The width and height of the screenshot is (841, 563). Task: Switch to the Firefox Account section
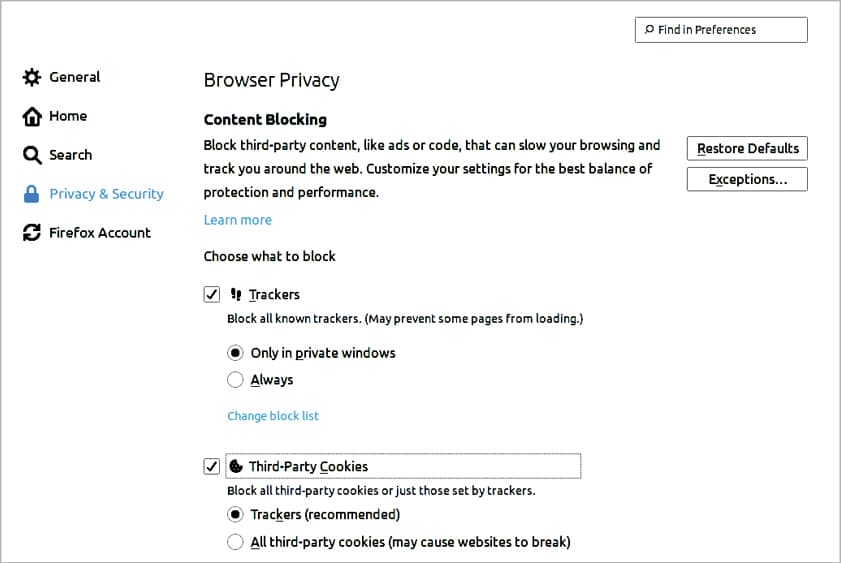(99, 233)
